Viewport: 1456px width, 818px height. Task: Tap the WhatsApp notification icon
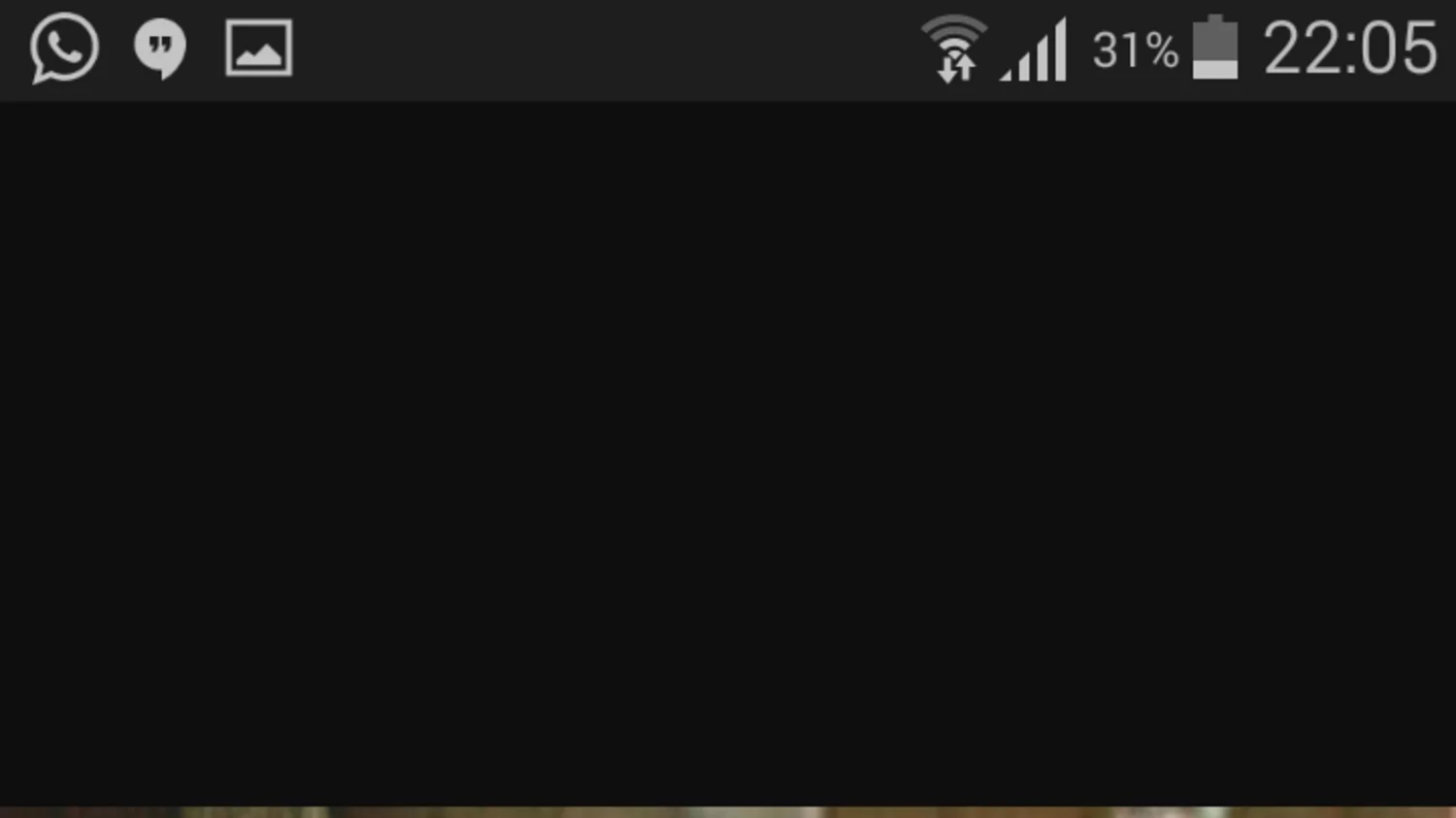[x=64, y=49]
